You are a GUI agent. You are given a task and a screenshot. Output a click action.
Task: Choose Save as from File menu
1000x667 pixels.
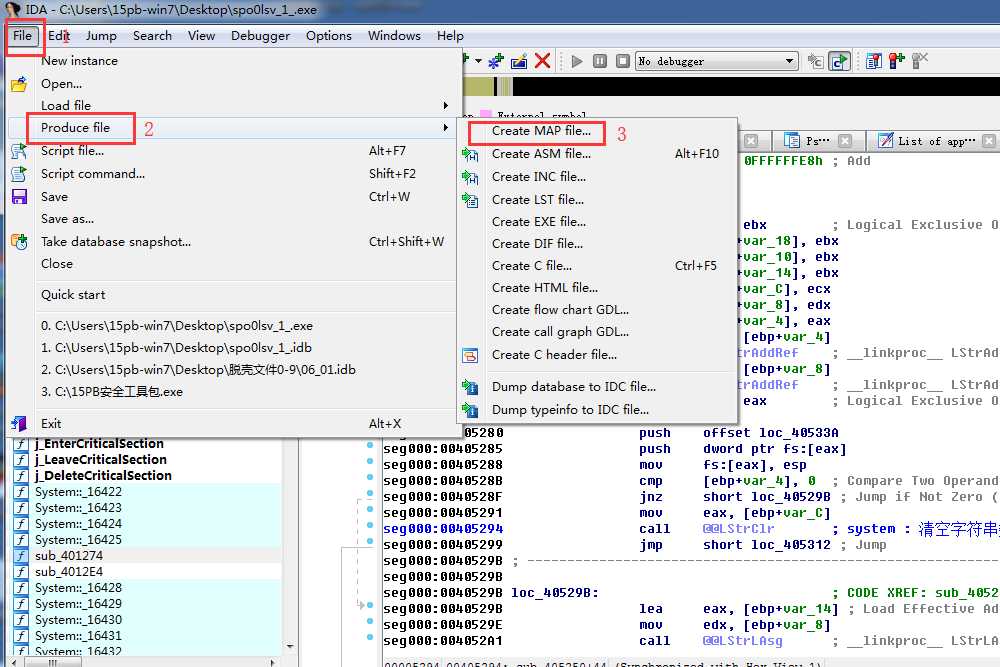231,219
